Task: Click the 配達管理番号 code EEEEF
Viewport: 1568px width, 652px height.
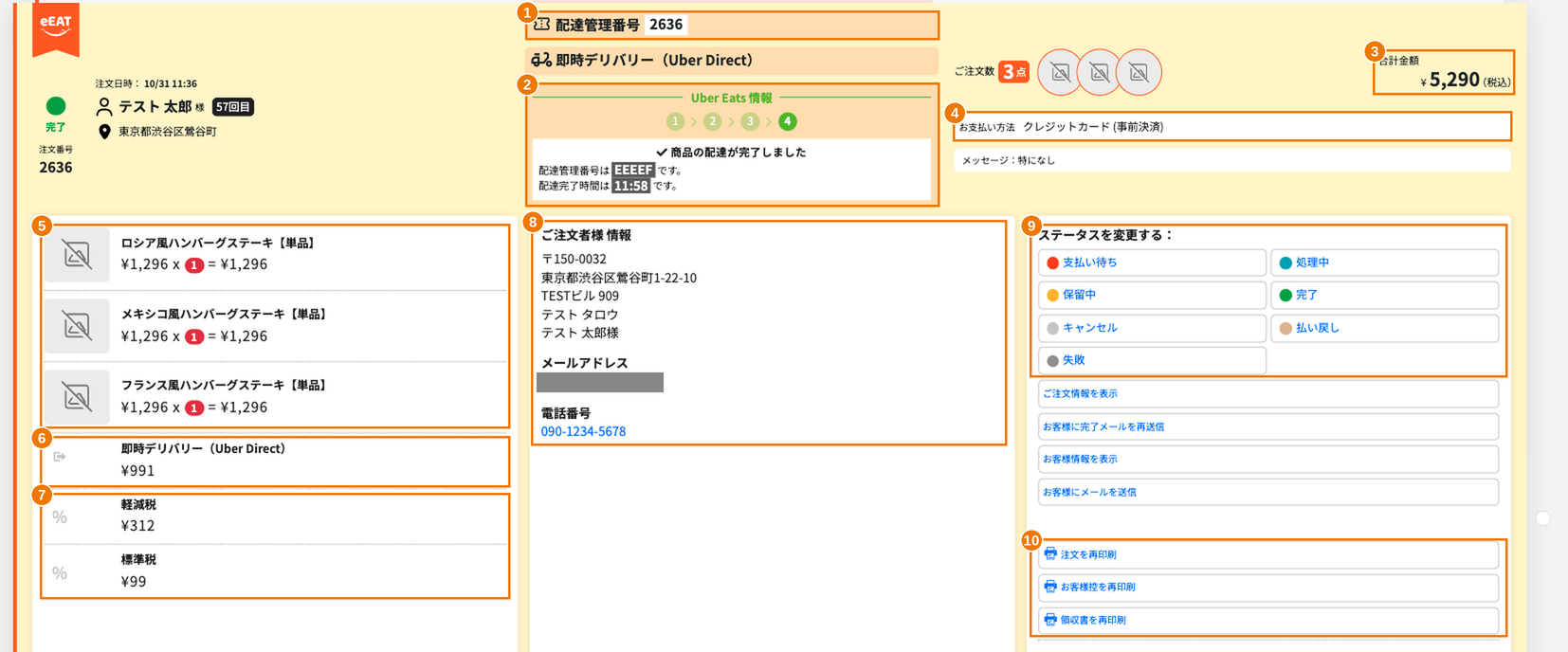Action: click(633, 171)
